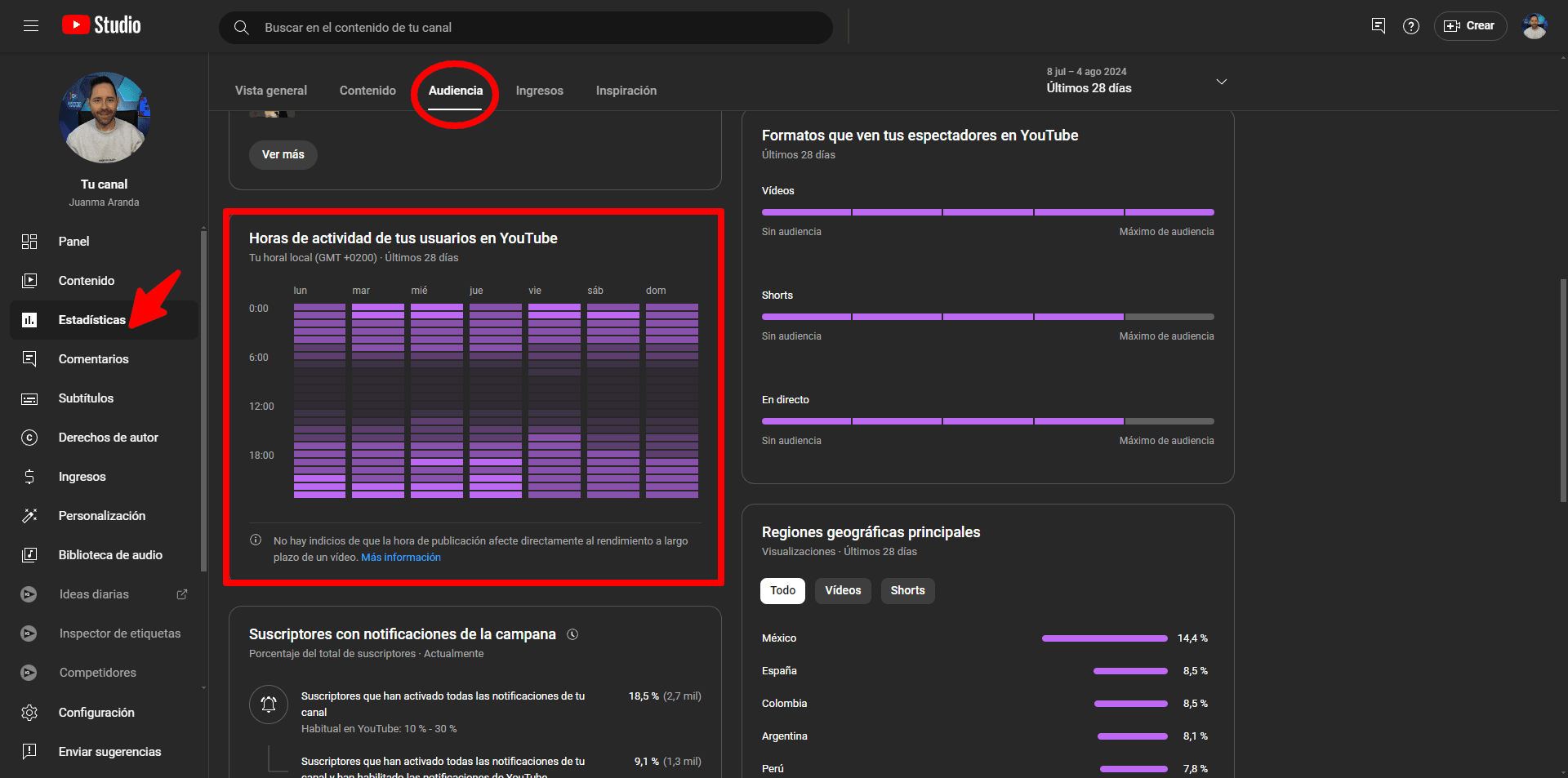Click the external link icon beside Ideas diarias
This screenshot has height=778, width=1568.
(x=182, y=594)
